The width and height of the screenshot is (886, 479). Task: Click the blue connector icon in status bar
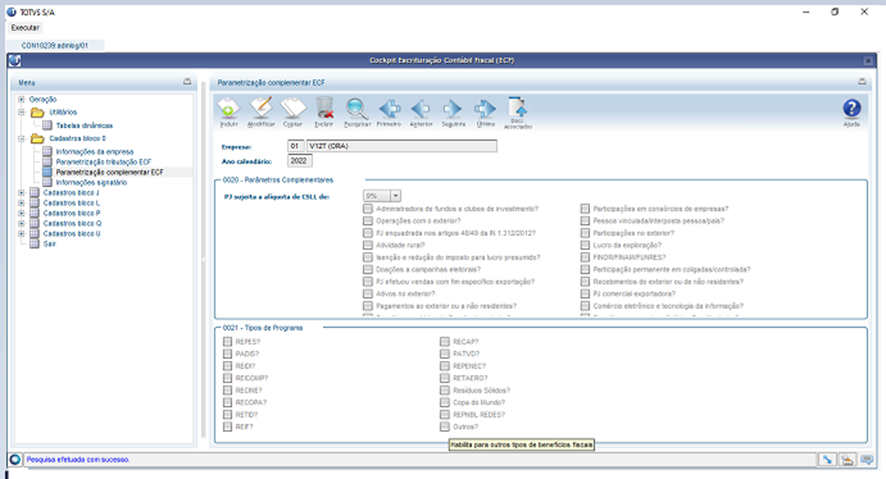[x=827, y=460]
